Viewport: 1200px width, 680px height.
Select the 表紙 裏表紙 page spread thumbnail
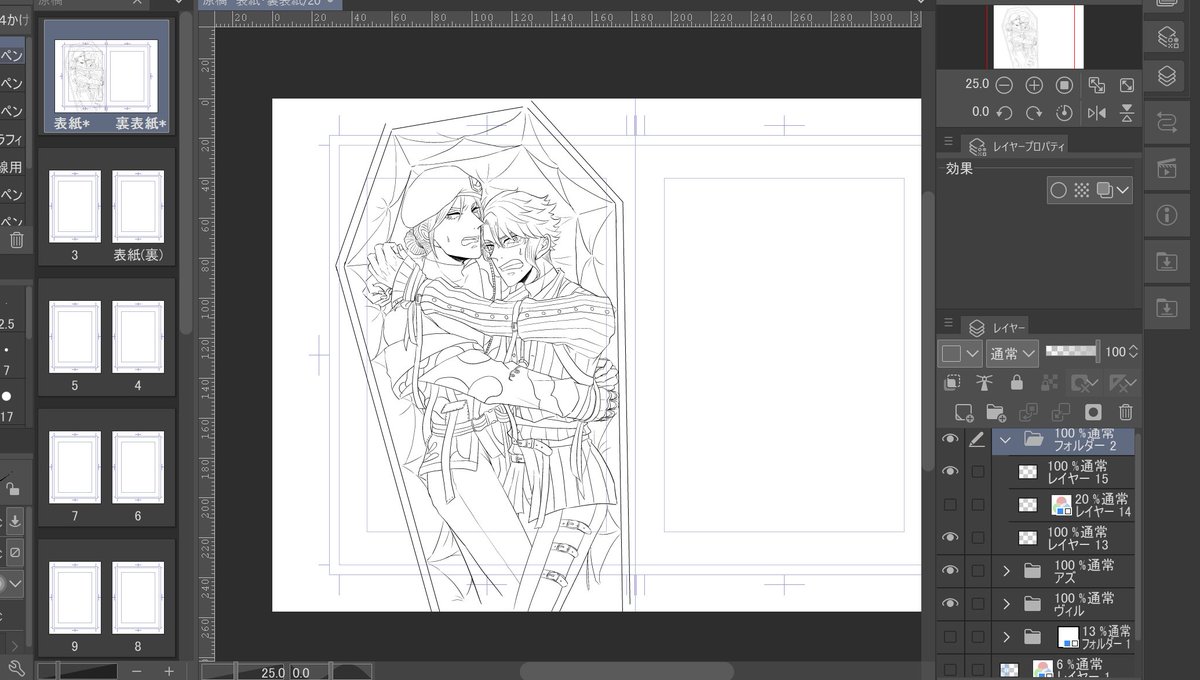[x=106, y=78]
